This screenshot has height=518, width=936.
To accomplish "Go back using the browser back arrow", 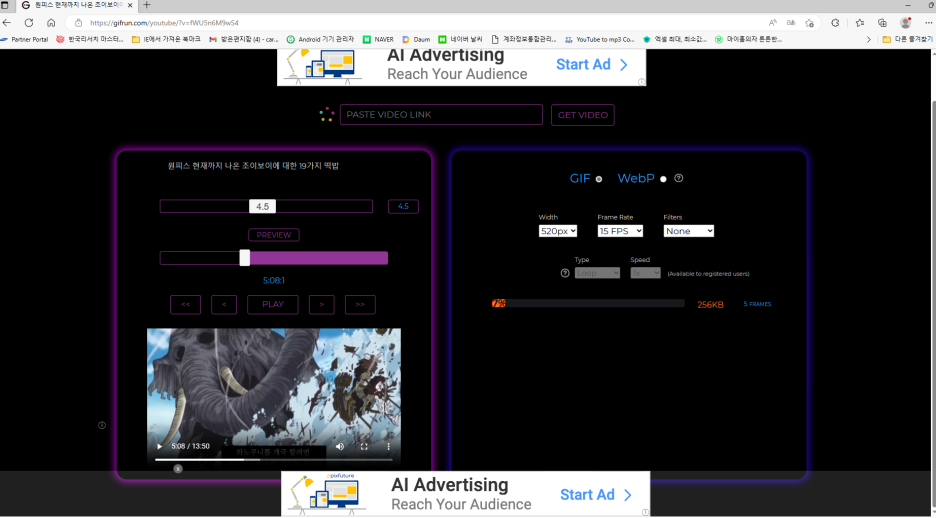I will [7, 23].
